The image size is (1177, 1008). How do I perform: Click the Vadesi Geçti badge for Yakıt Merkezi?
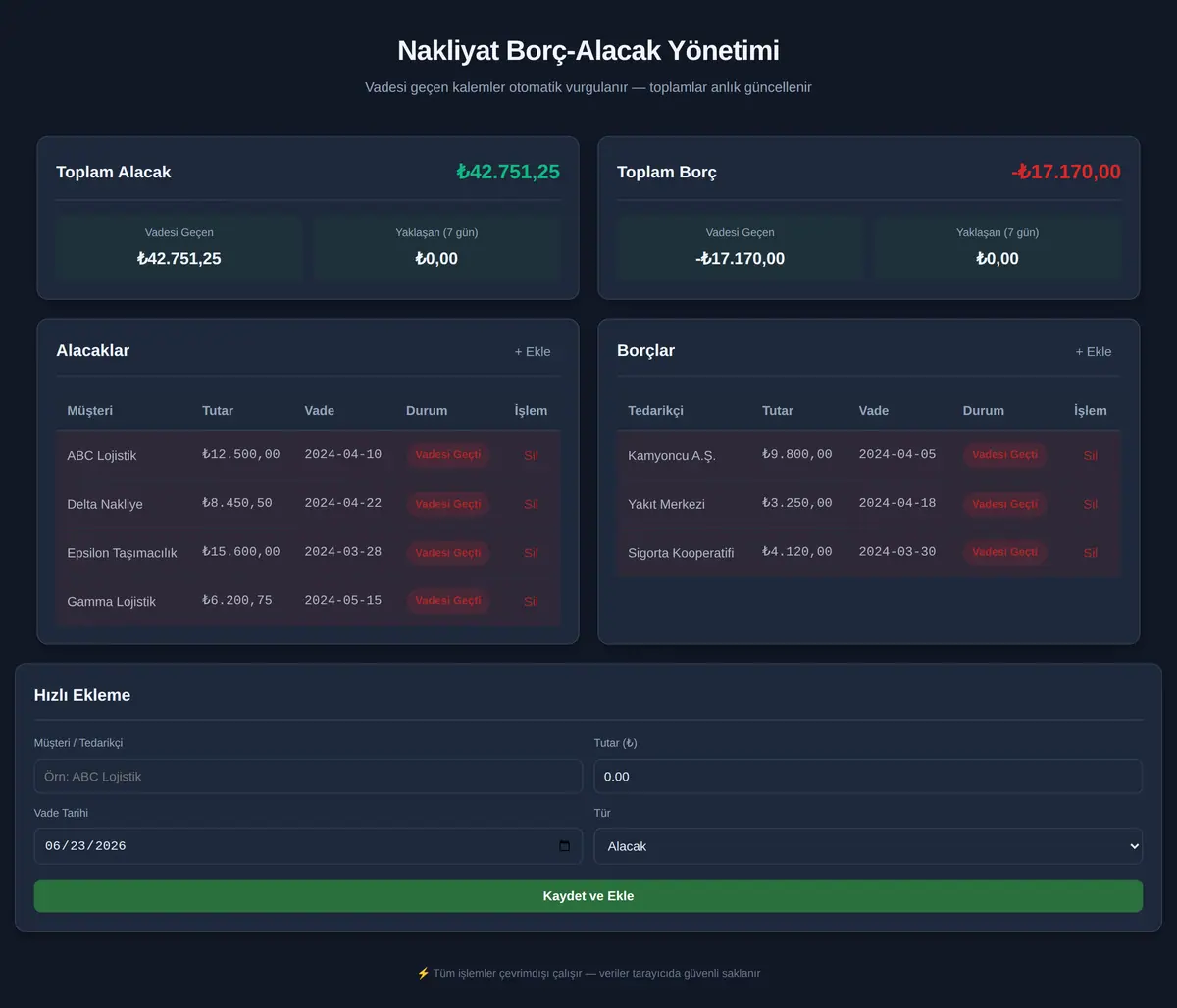pyautogui.click(x=1004, y=504)
